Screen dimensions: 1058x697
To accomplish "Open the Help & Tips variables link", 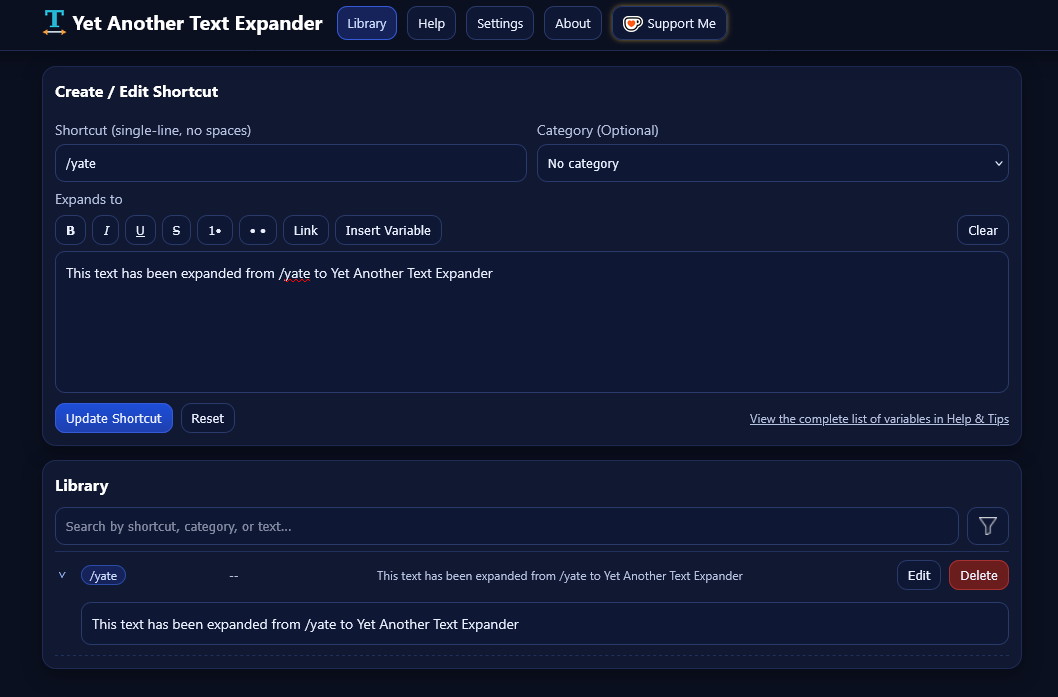I will tap(879, 419).
